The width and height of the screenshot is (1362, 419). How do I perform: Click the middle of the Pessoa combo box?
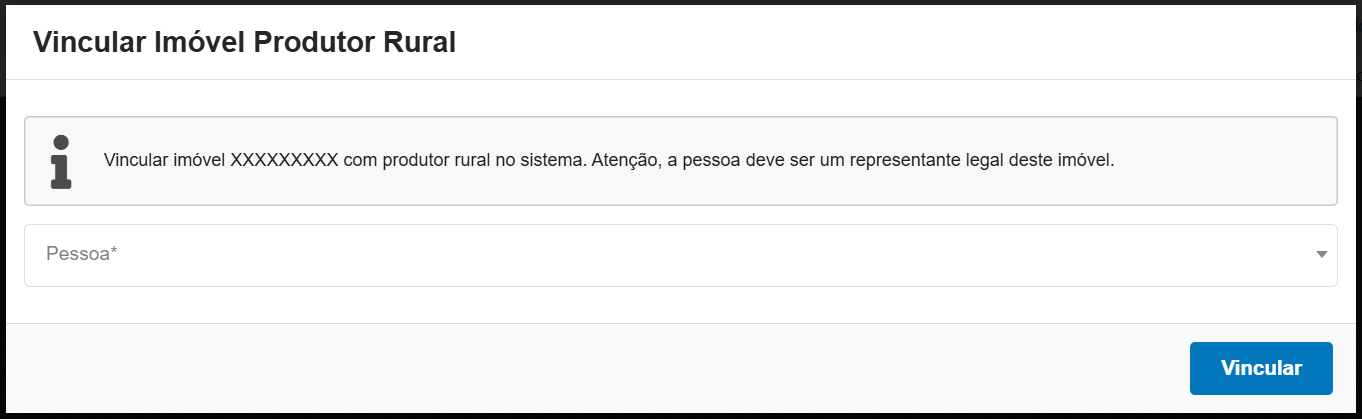pos(680,255)
